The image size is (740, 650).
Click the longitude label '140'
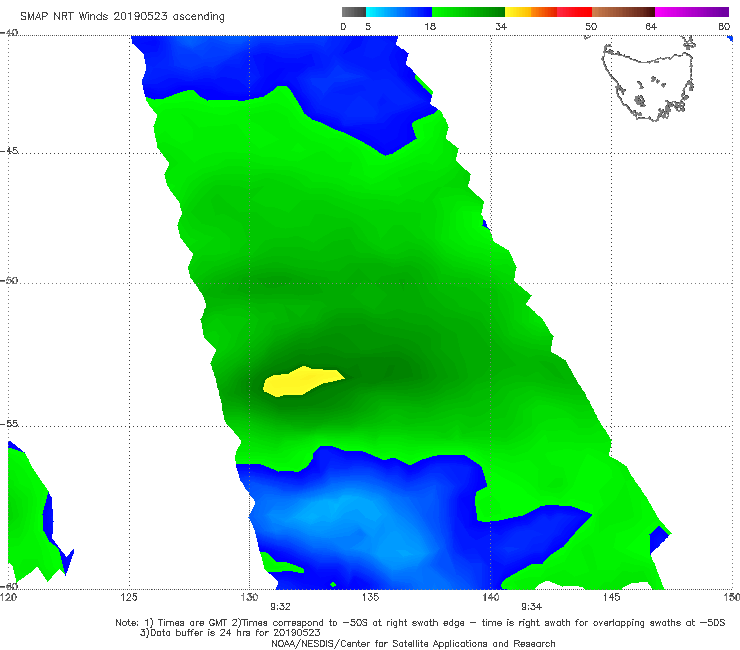pos(491,597)
